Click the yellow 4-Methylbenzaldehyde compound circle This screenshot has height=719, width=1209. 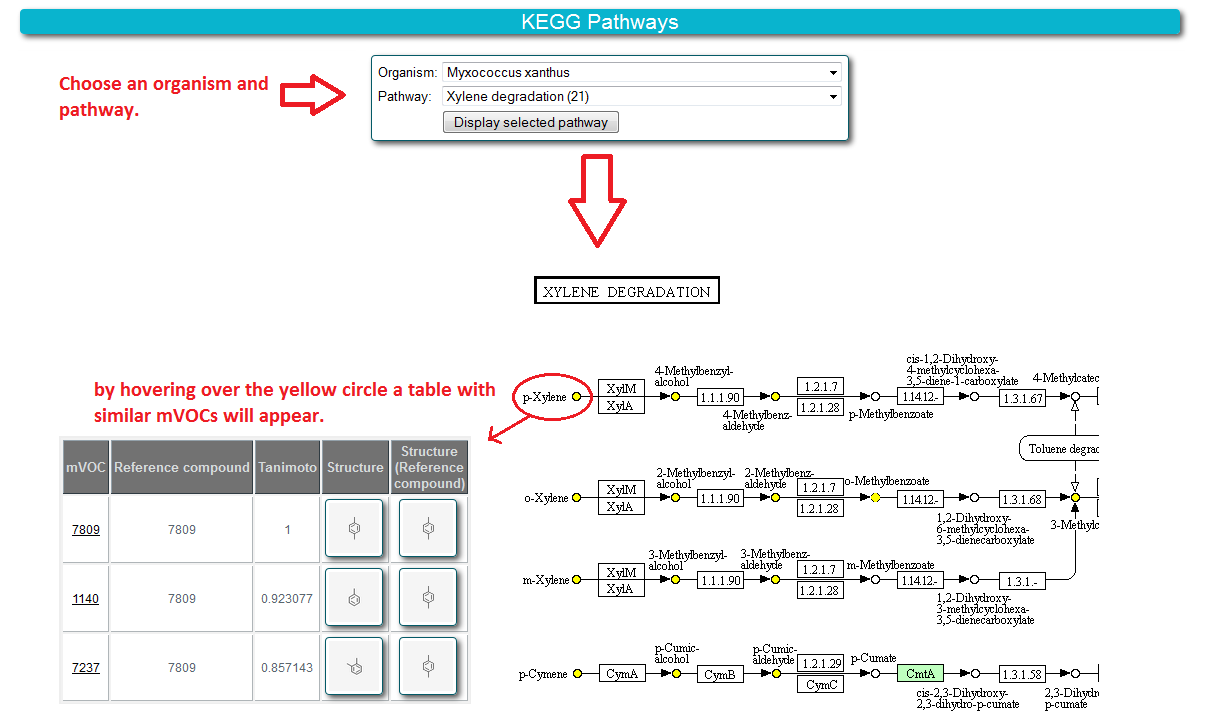[775, 397]
